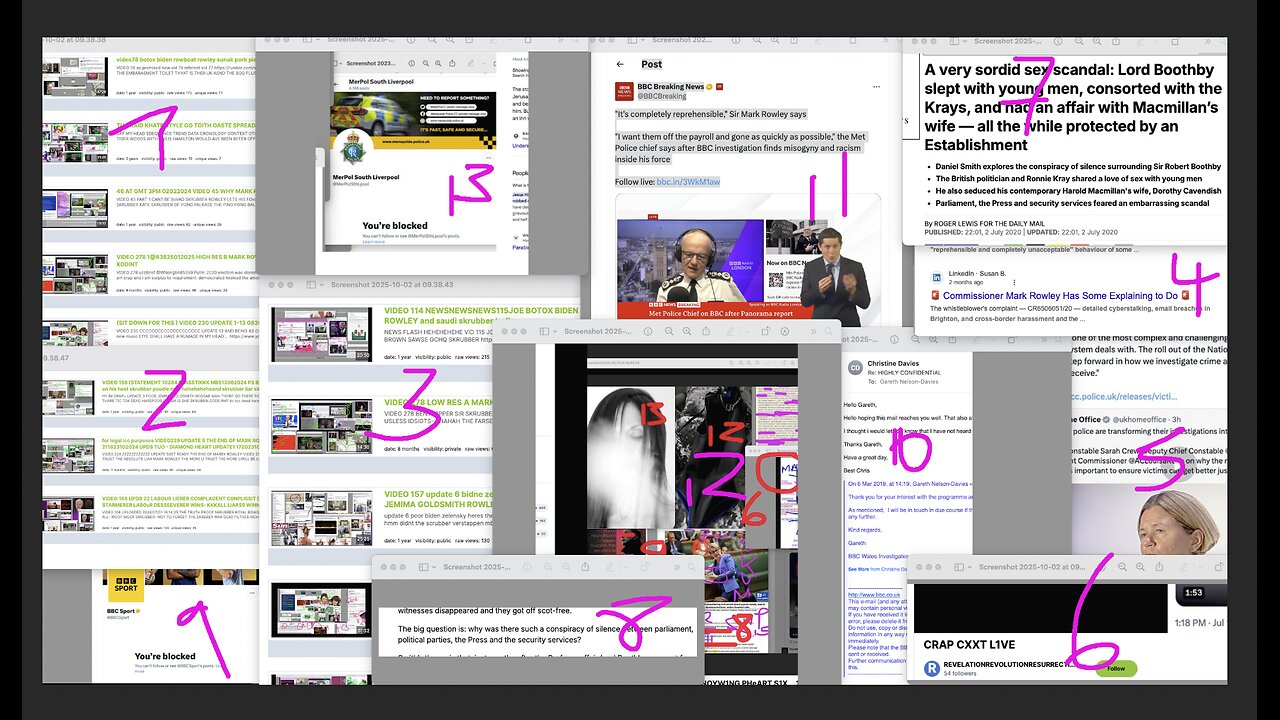Click the Follow button for REVELATIONREVOLUTIONRESURRECT
The image size is (1280, 720).
coord(1117,669)
